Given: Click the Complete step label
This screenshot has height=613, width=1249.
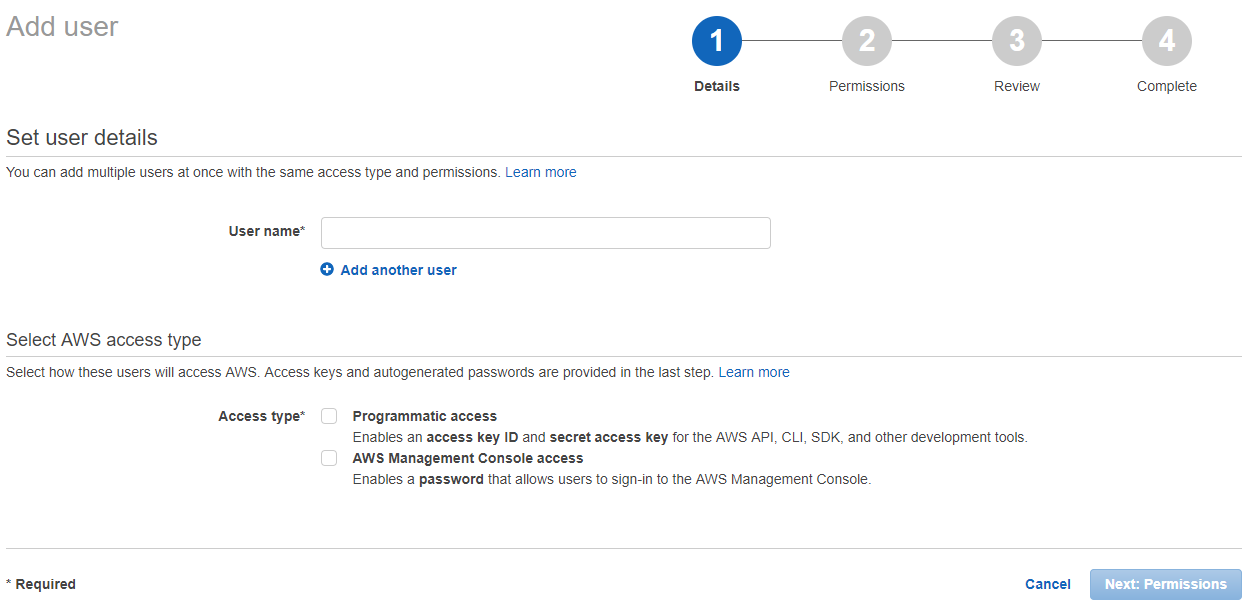Looking at the screenshot, I should [1167, 86].
